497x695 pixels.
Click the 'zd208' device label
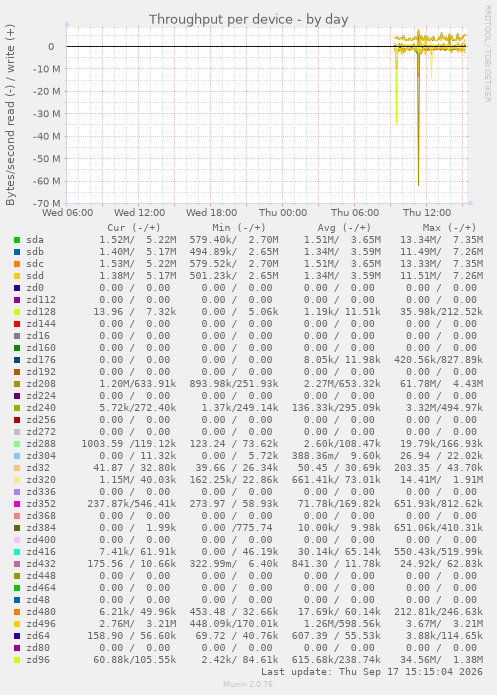41,383
